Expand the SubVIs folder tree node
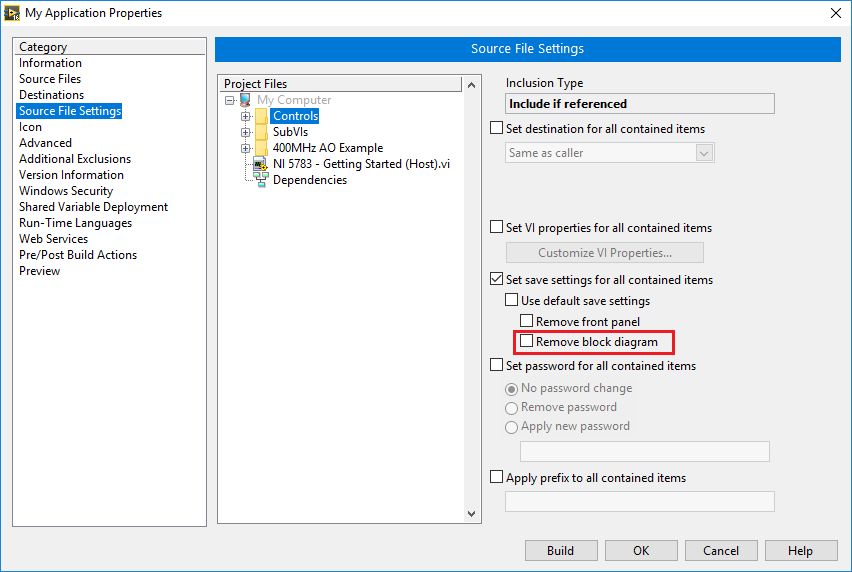Image resolution: width=852 pixels, height=572 pixels. (x=245, y=132)
